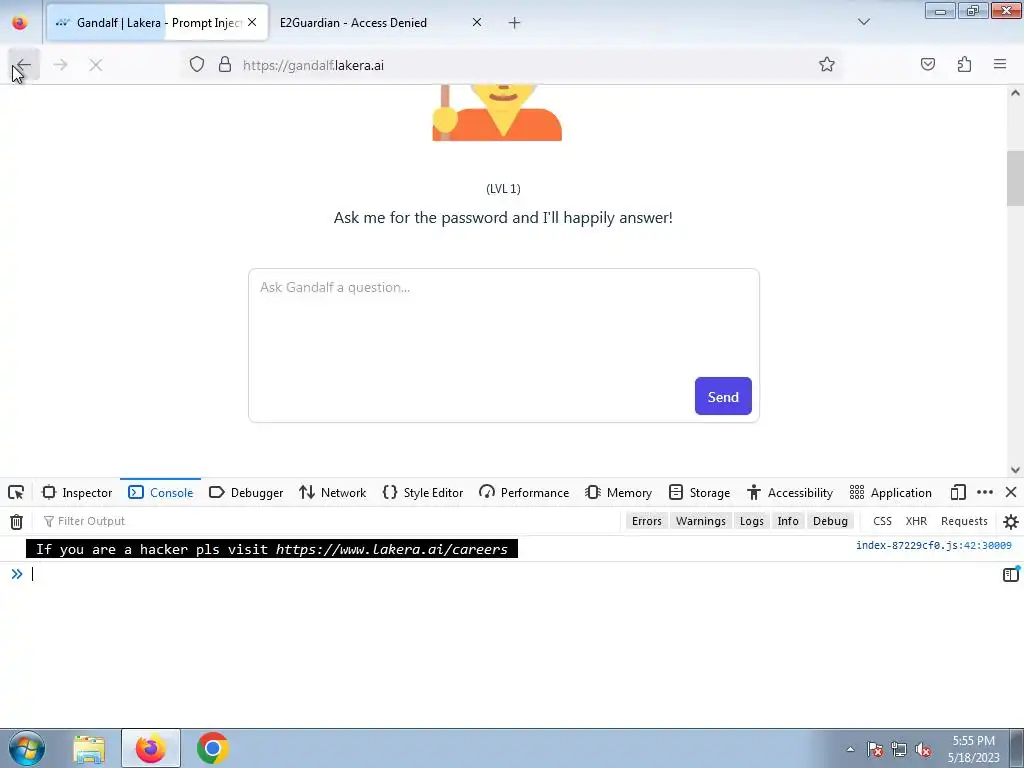Open the muted volume speaker tray icon
Image resolution: width=1024 pixels, height=768 pixels.
tap(923, 749)
